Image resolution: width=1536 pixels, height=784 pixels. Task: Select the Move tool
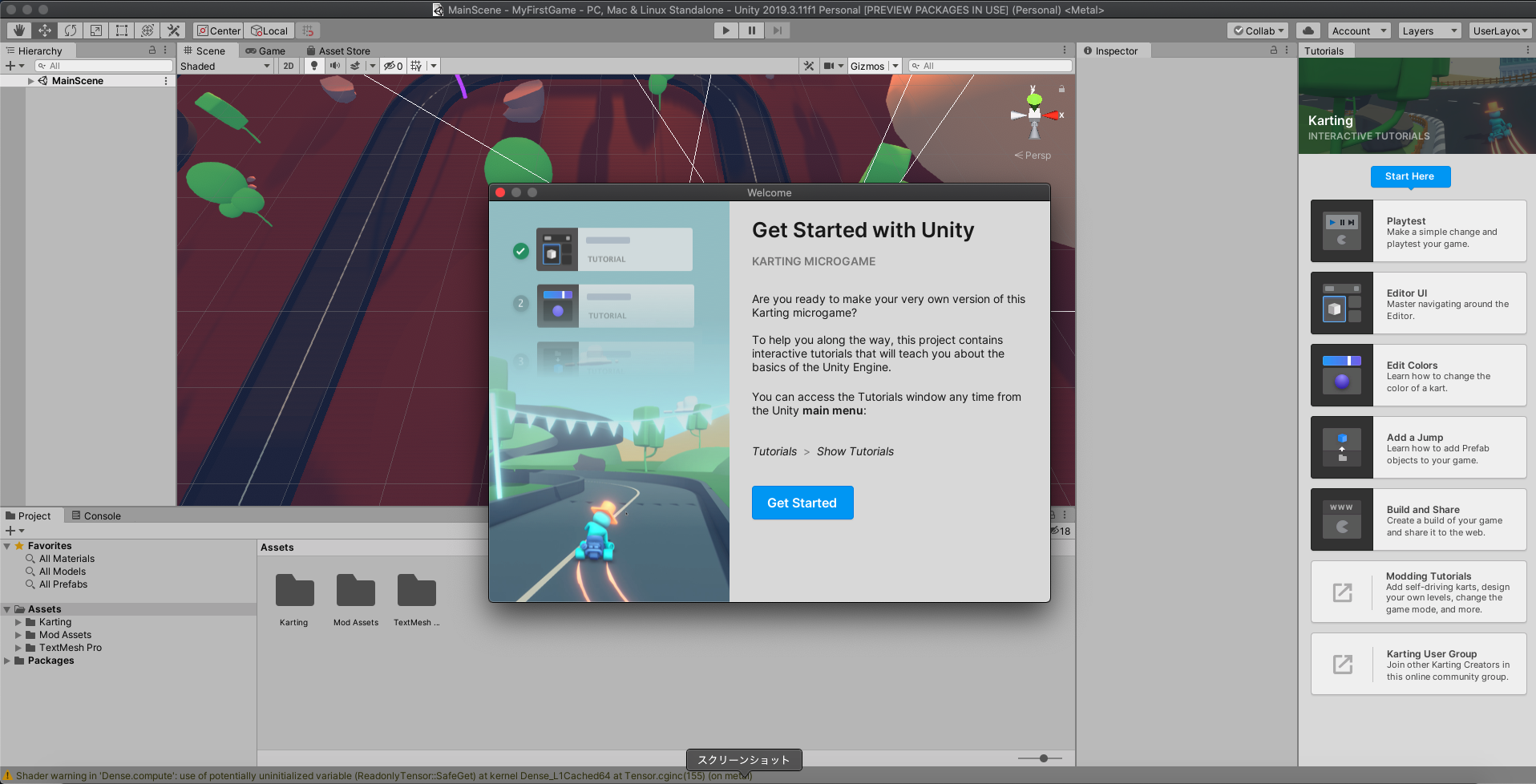(45, 30)
